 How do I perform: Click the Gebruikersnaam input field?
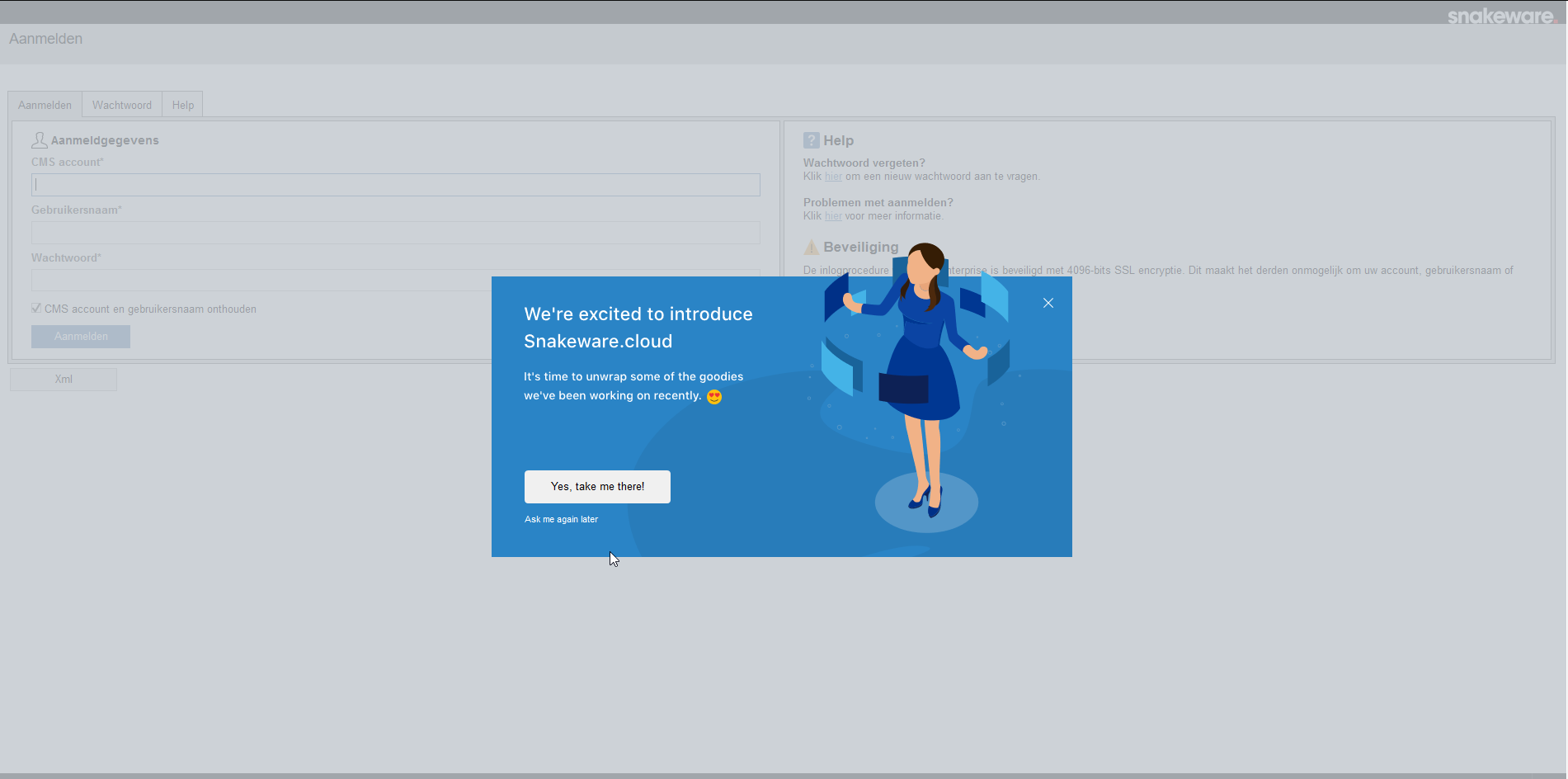point(396,233)
